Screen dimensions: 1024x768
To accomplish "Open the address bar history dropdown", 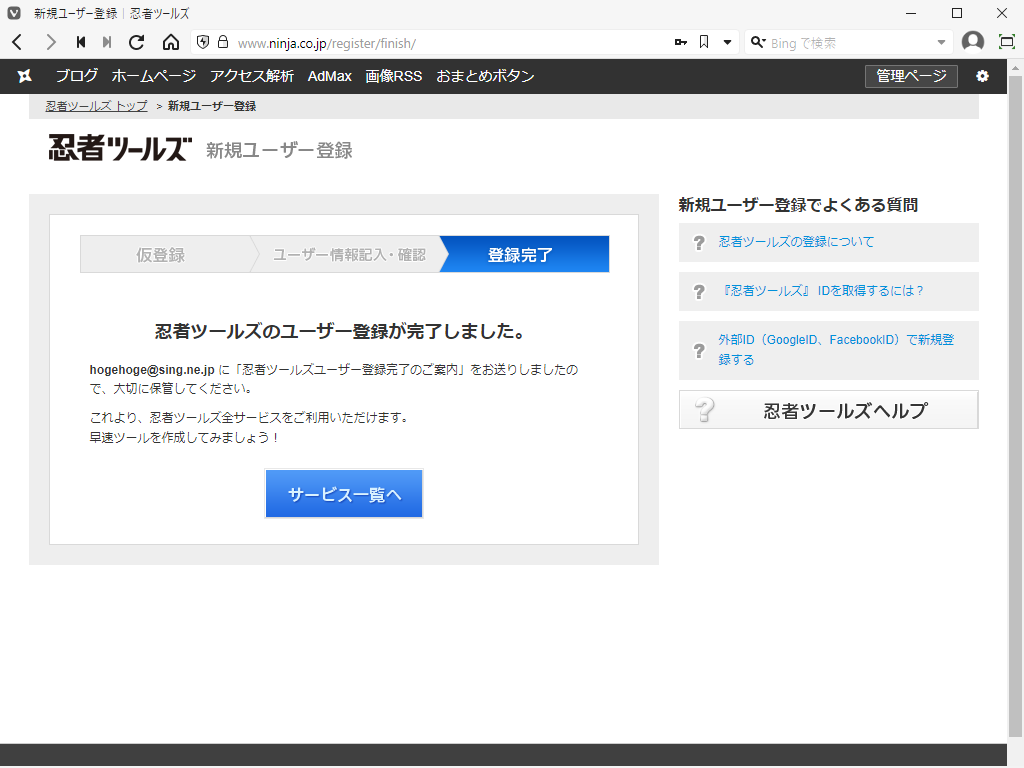I will pos(727,42).
